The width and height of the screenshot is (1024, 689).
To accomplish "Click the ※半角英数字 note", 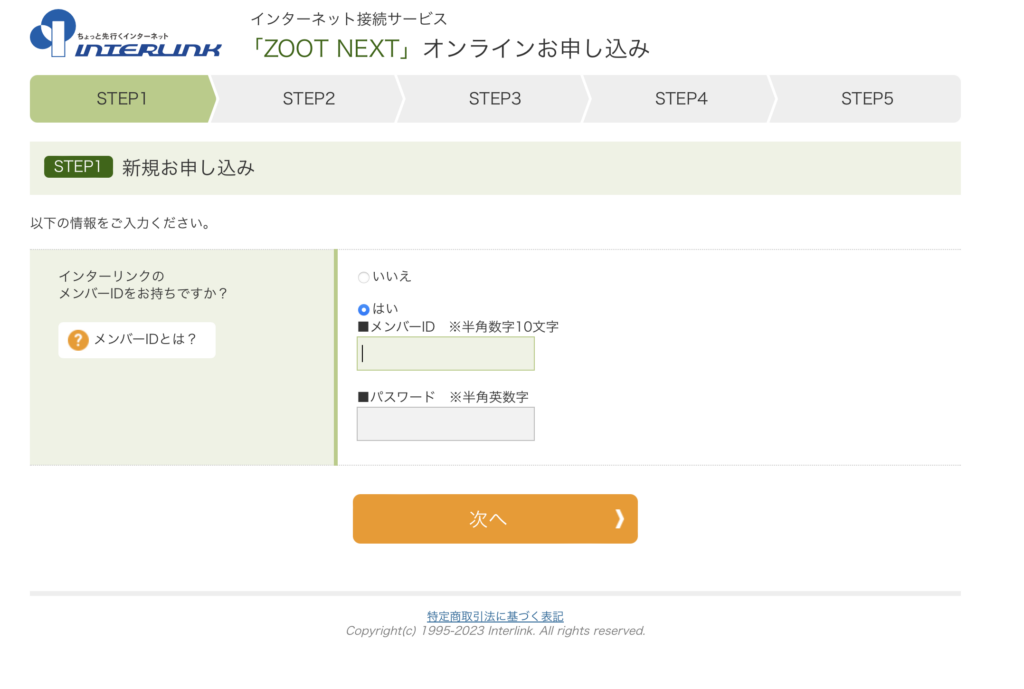I will (489, 397).
